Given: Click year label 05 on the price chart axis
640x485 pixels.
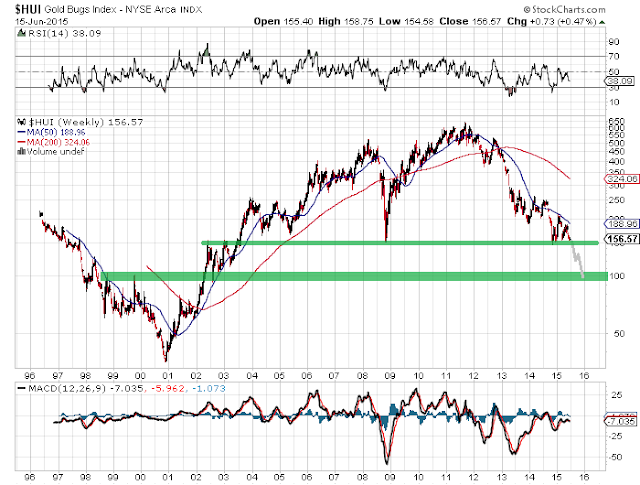Looking at the screenshot, I should pyautogui.click(x=279, y=376).
